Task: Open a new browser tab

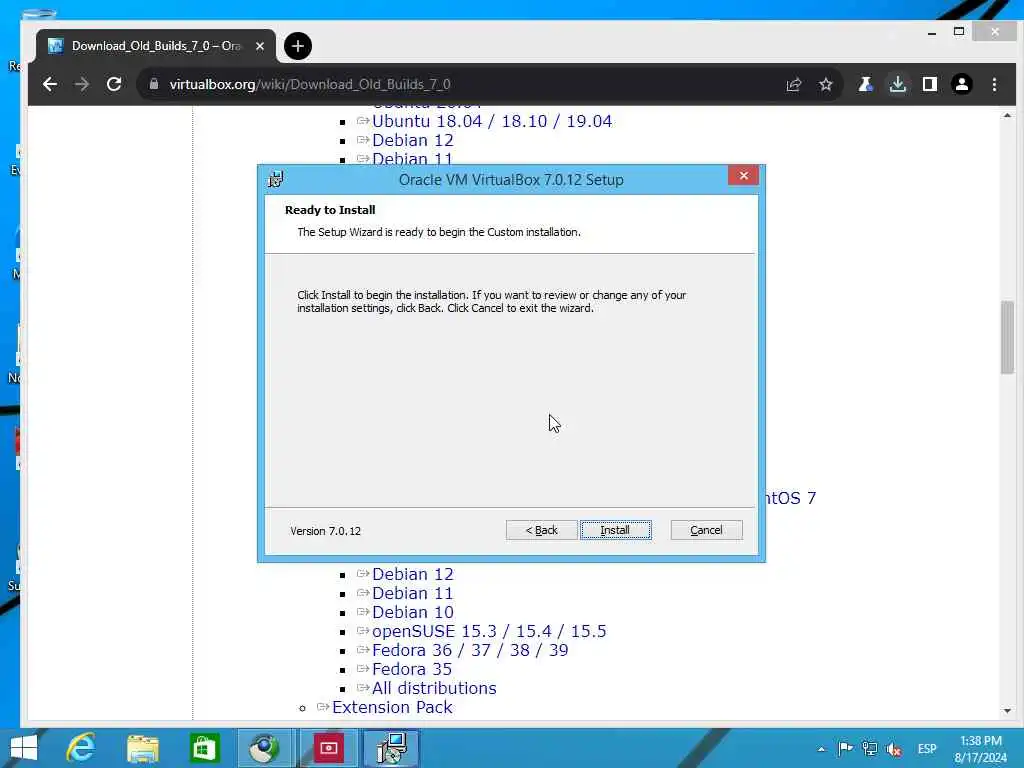Action: point(298,46)
